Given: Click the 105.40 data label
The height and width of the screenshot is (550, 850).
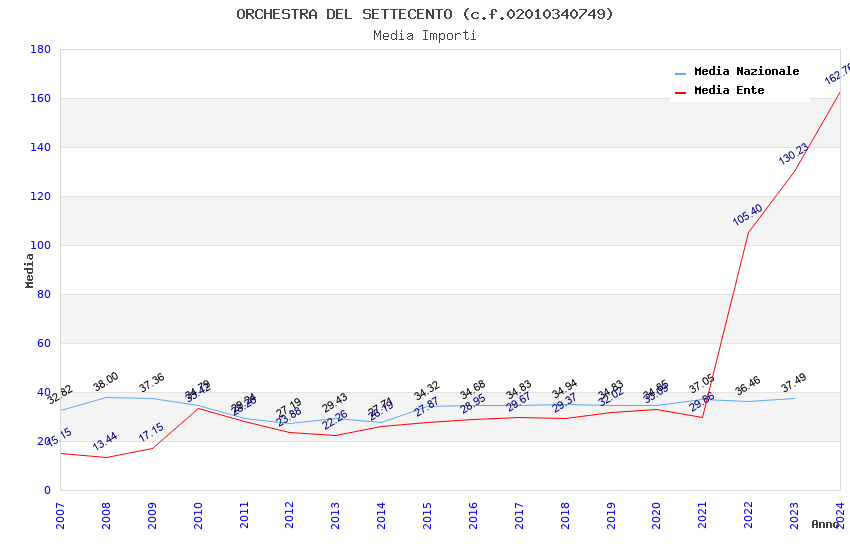Looking at the screenshot, I should [x=748, y=215].
